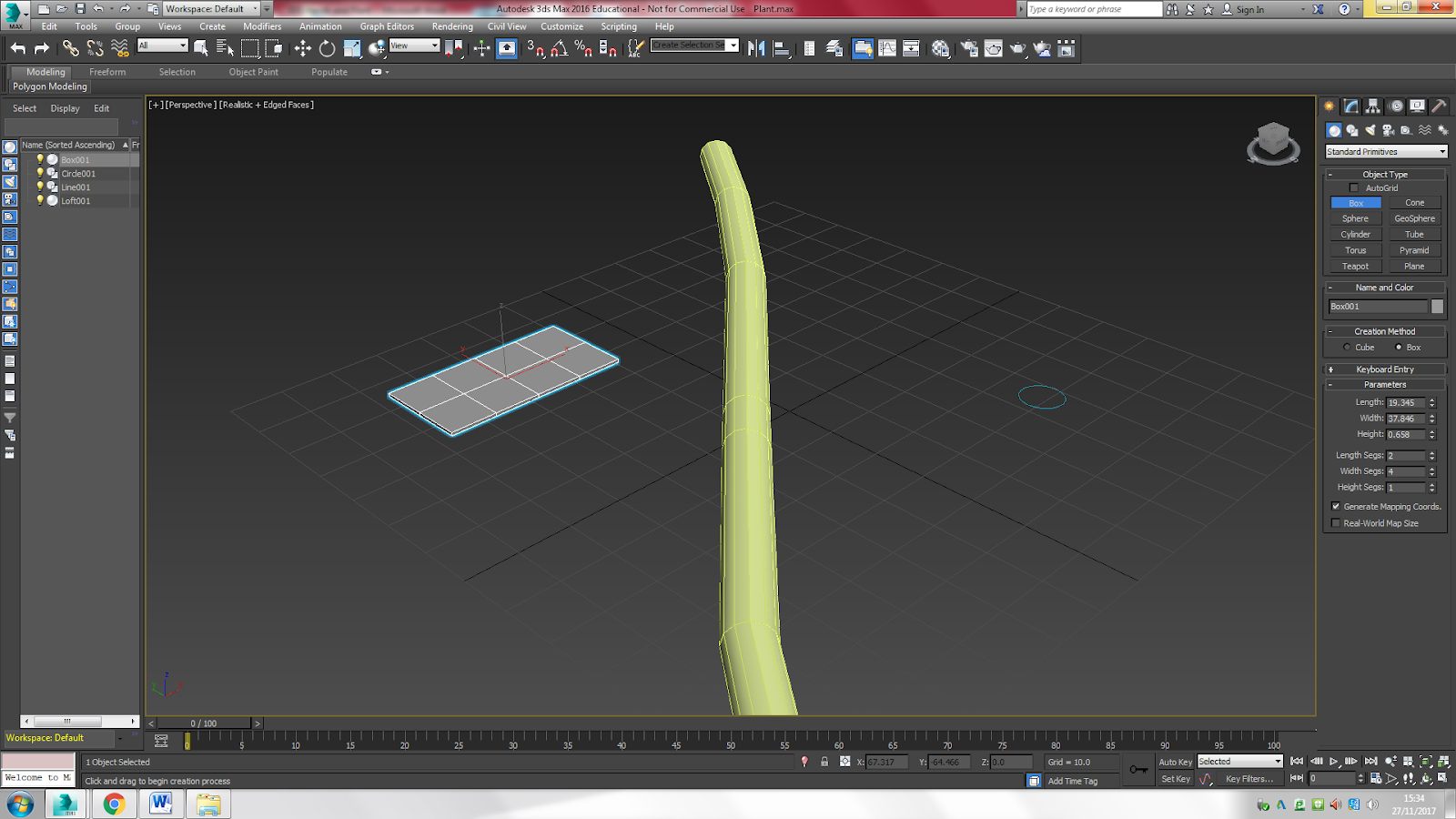Open the Material Editor
Image resolution: width=1456 pixels, height=819 pixels.
(x=940, y=48)
